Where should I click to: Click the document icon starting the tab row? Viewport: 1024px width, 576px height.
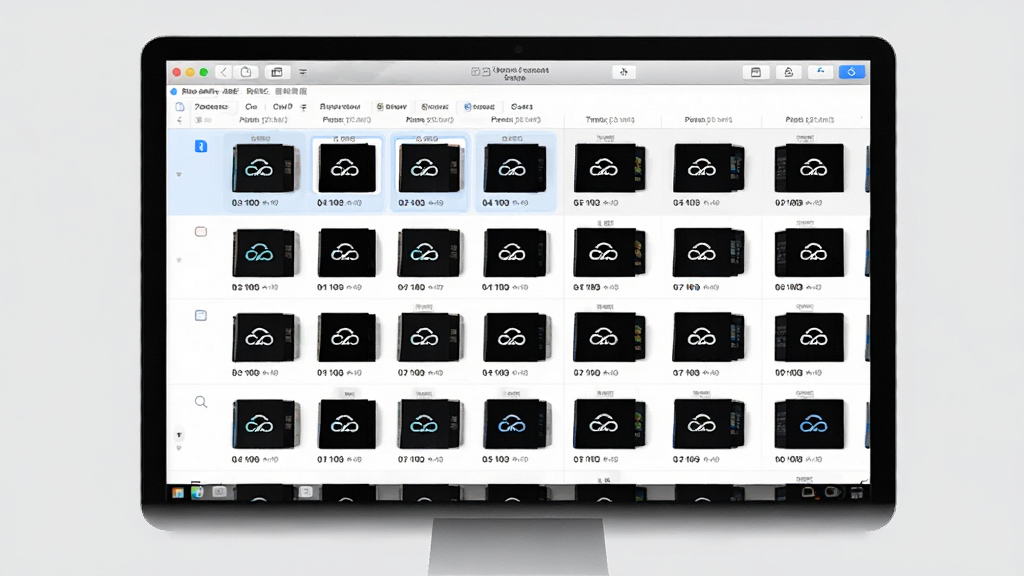180,106
